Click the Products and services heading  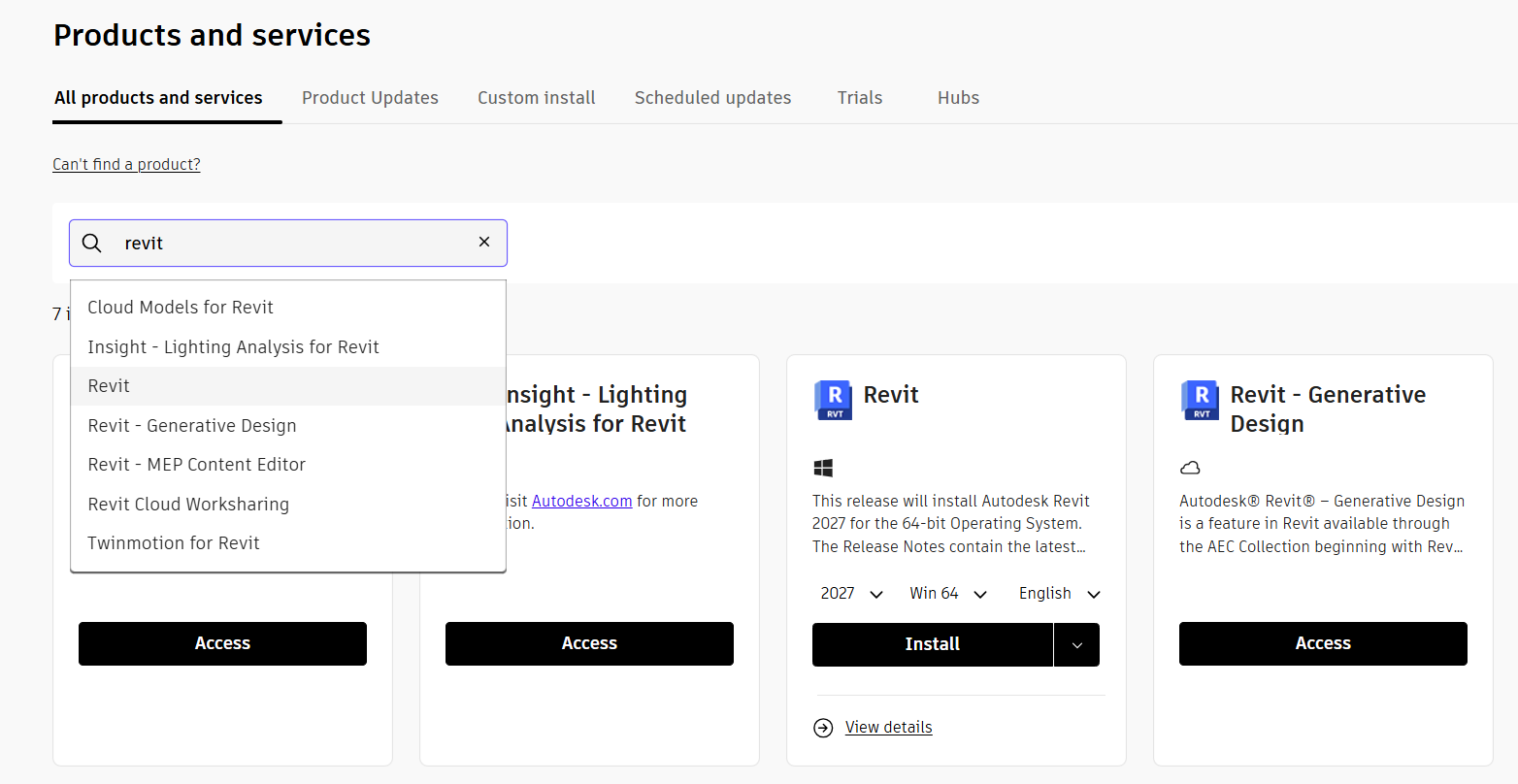point(212,35)
